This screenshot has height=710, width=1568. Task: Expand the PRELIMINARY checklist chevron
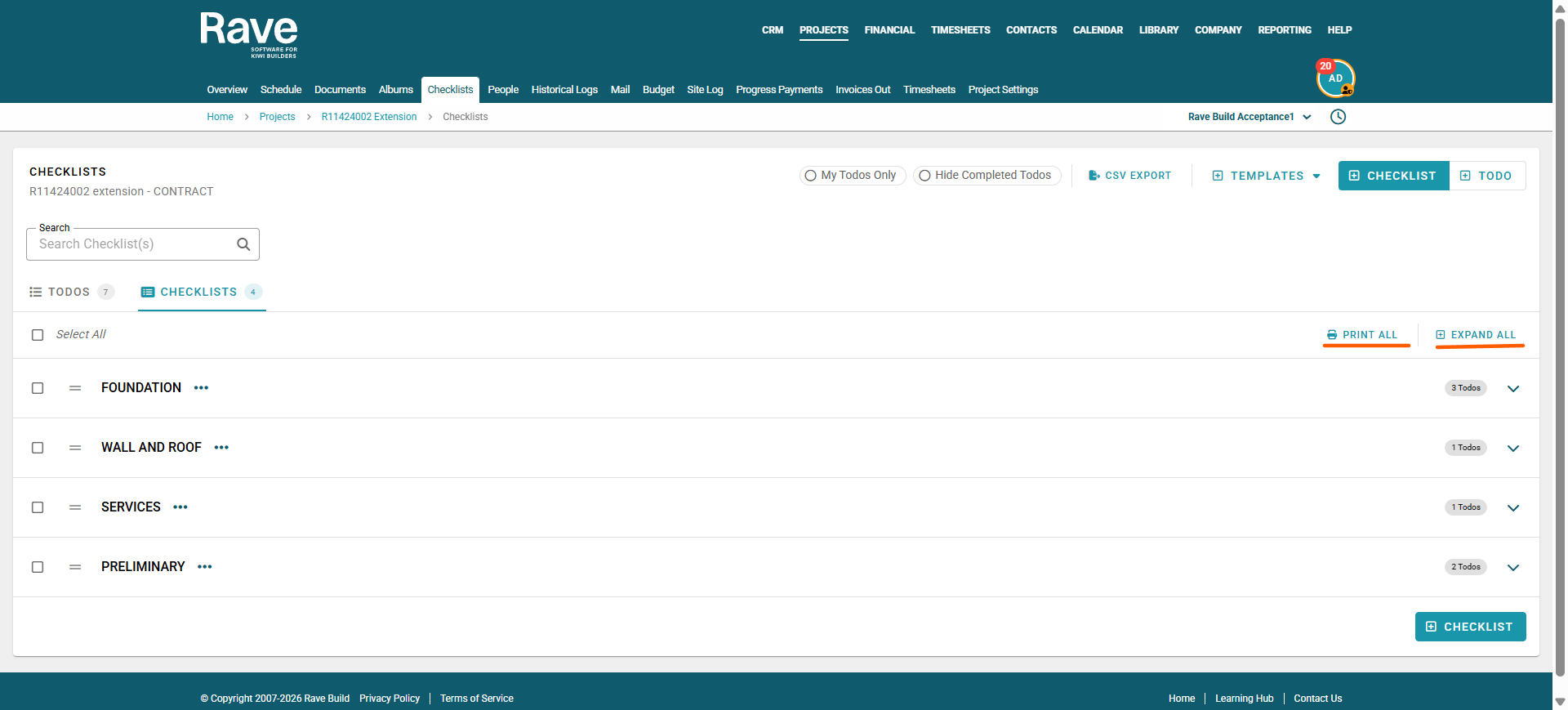coord(1513,568)
